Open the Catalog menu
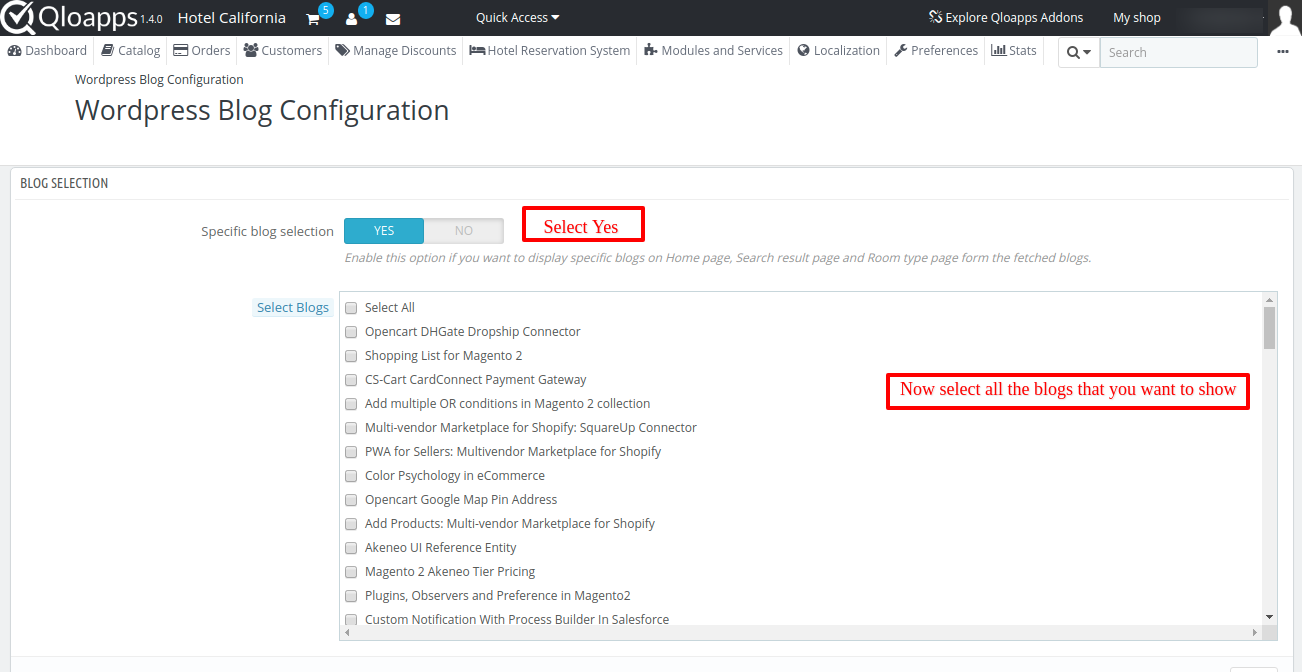Image resolution: width=1302 pixels, height=672 pixels. (x=131, y=50)
